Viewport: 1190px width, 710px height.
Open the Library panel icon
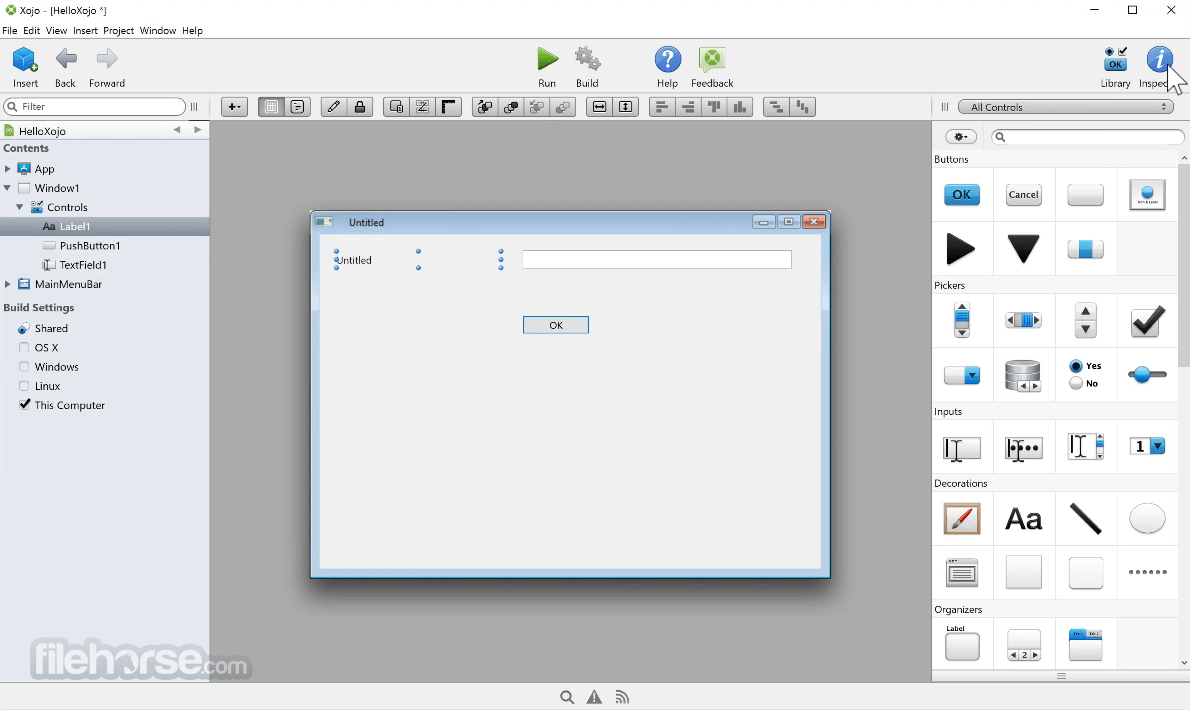[1114, 60]
